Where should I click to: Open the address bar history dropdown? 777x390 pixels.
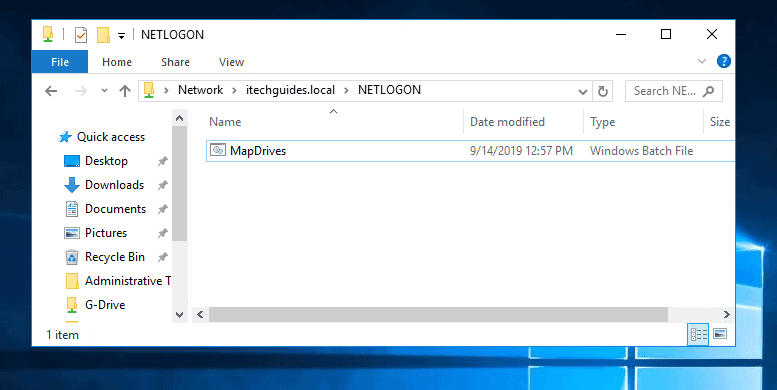point(583,92)
